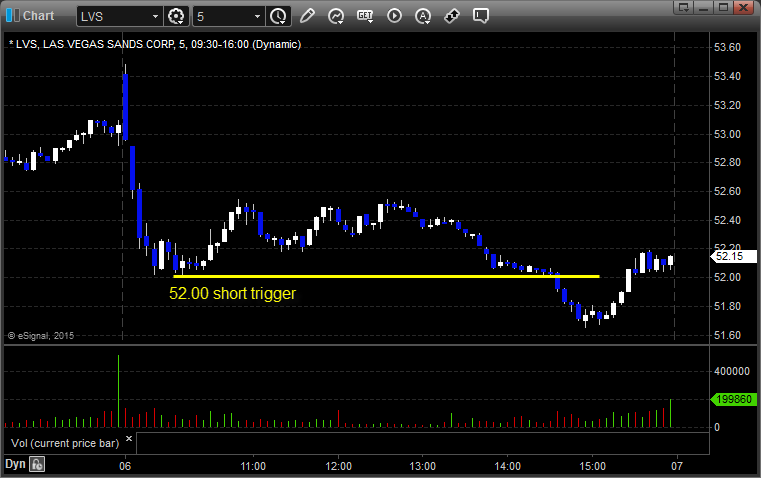This screenshot has height=478, width=761.
Task: Click the Dyn scale label
Action: pos(15,464)
